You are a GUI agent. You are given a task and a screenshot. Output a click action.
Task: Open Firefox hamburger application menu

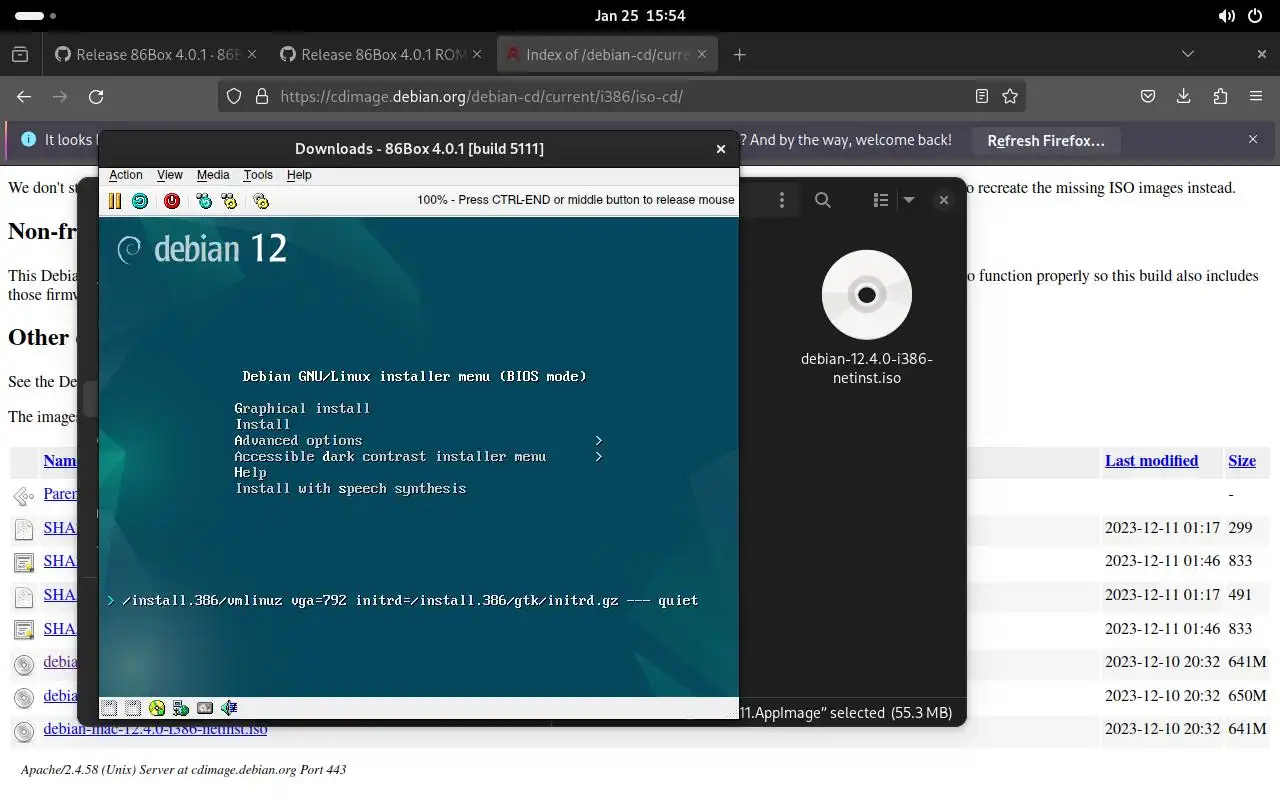coord(1256,97)
